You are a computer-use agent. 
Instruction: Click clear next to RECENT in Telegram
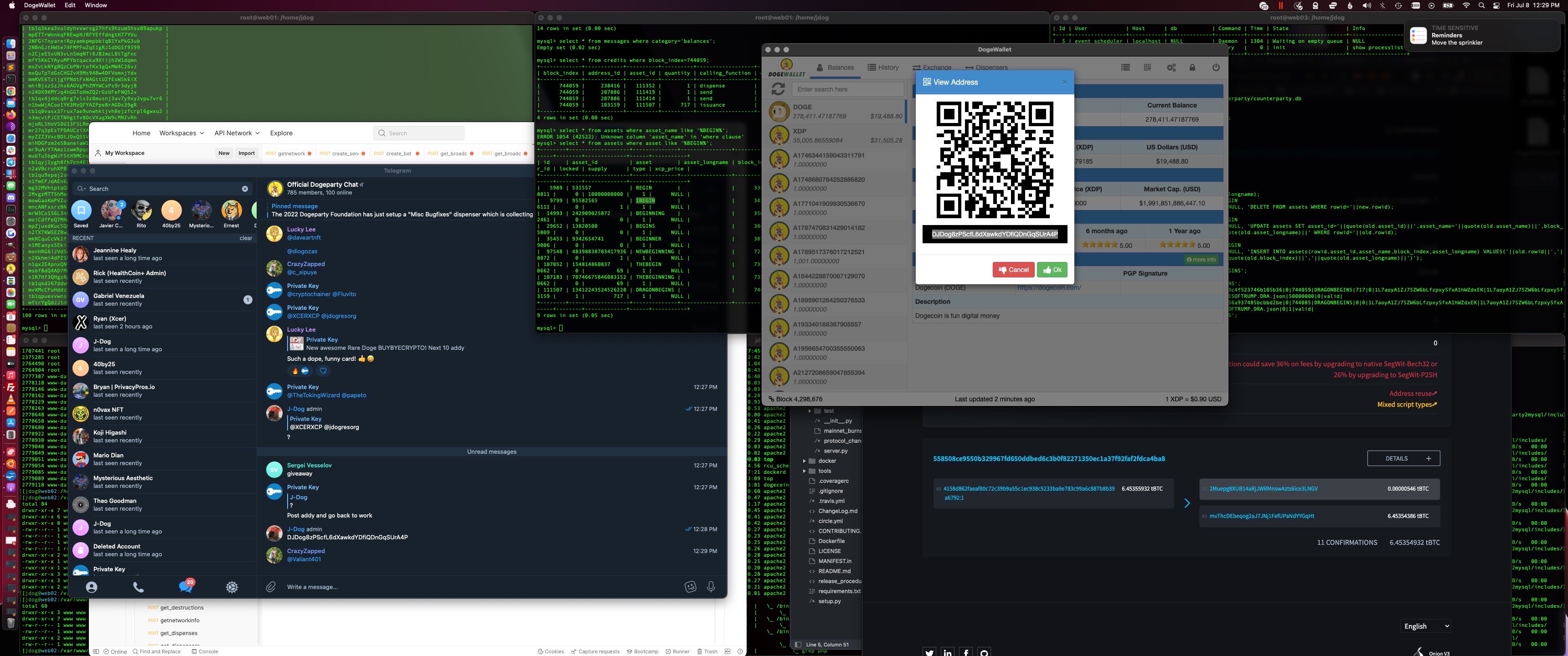point(245,238)
